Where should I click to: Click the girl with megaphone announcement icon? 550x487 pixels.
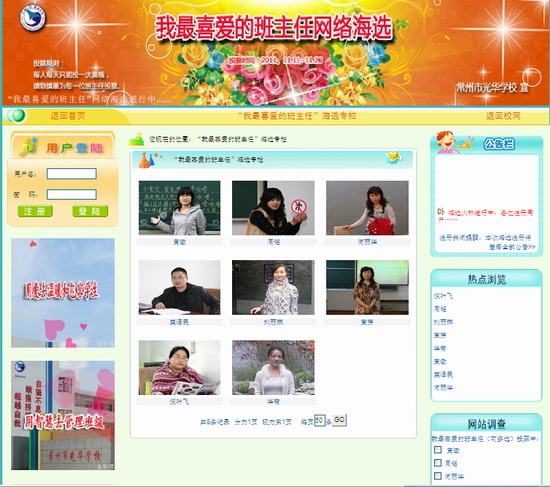pos(452,142)
